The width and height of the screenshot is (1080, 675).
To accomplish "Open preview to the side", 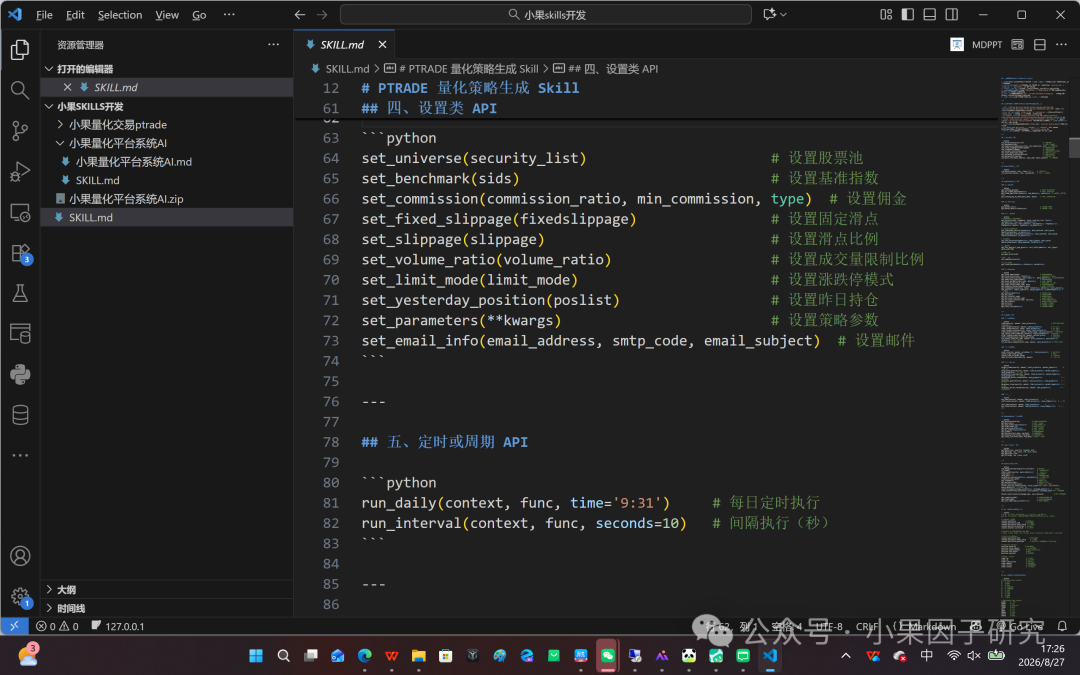I will [1017, 44].
